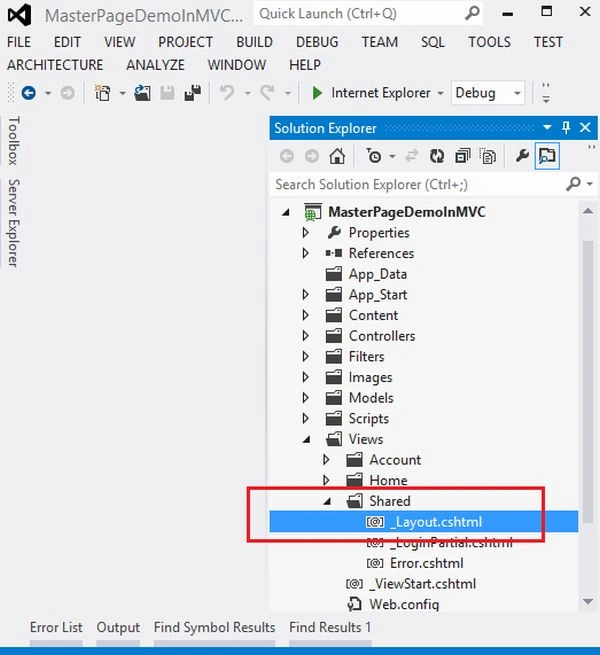This screenshot has width=600, height=655.
Task: Close the Solution Explorer panel
Action: 585,127
